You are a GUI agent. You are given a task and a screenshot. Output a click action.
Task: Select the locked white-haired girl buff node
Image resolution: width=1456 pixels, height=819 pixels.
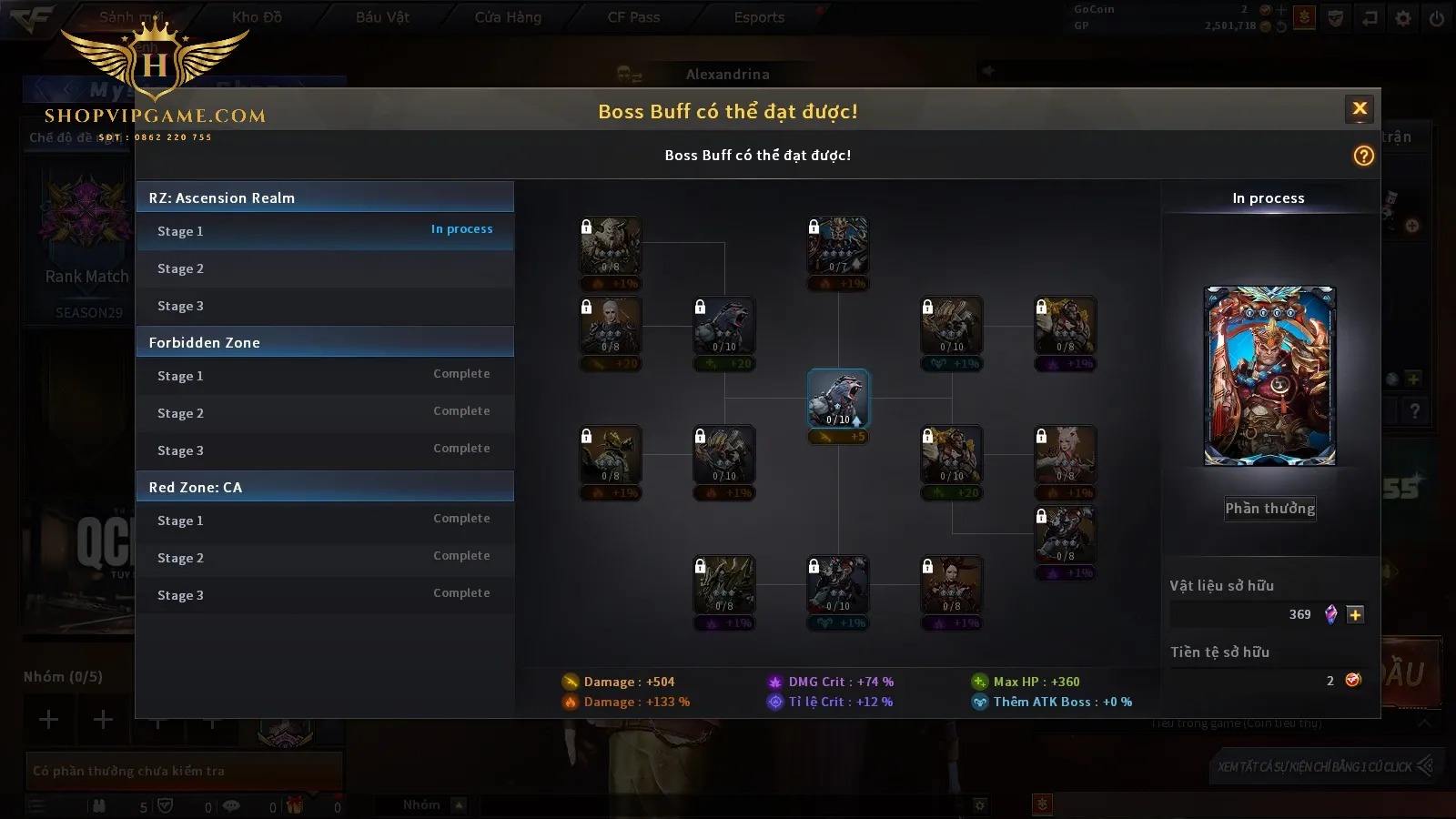[1066, 454]
